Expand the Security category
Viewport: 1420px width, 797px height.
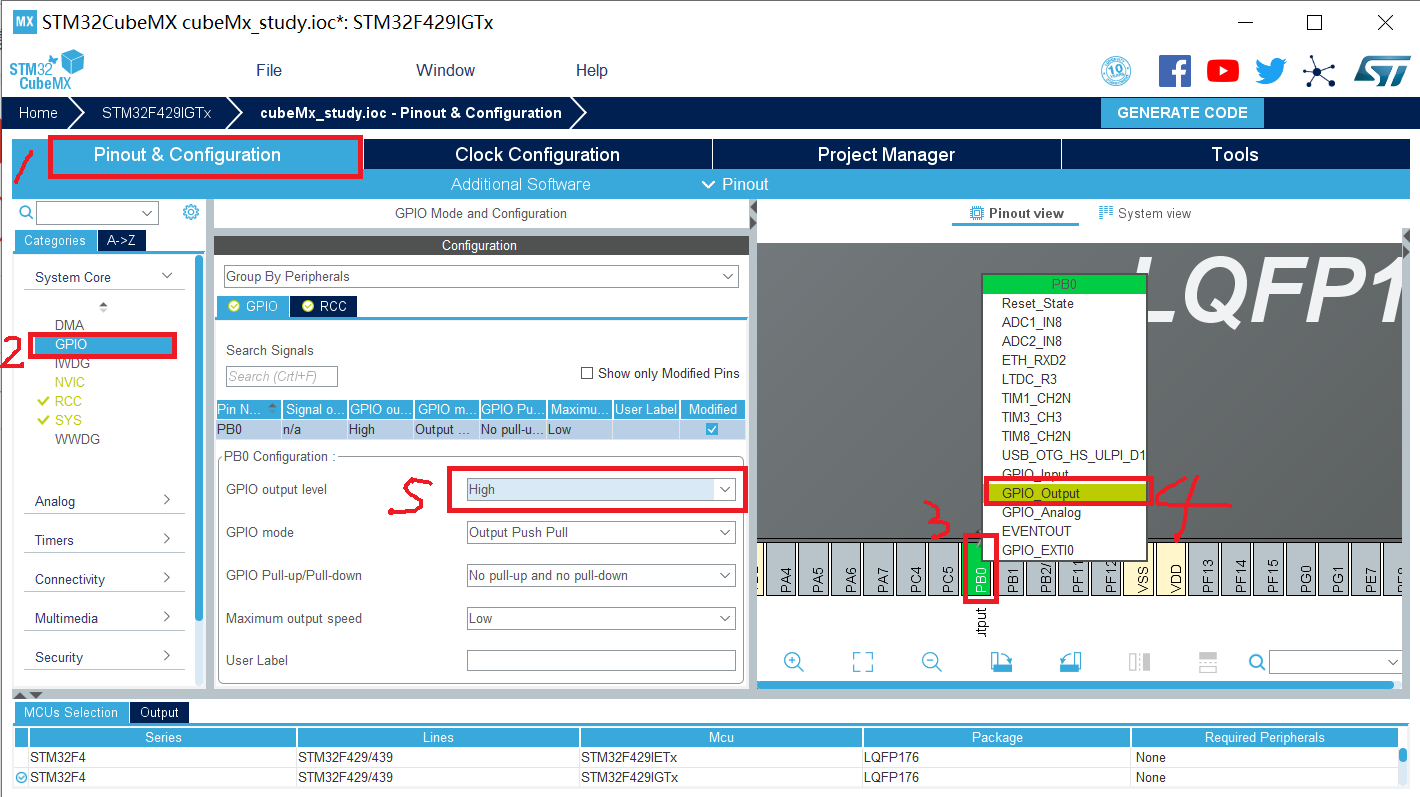pos(104,657)
